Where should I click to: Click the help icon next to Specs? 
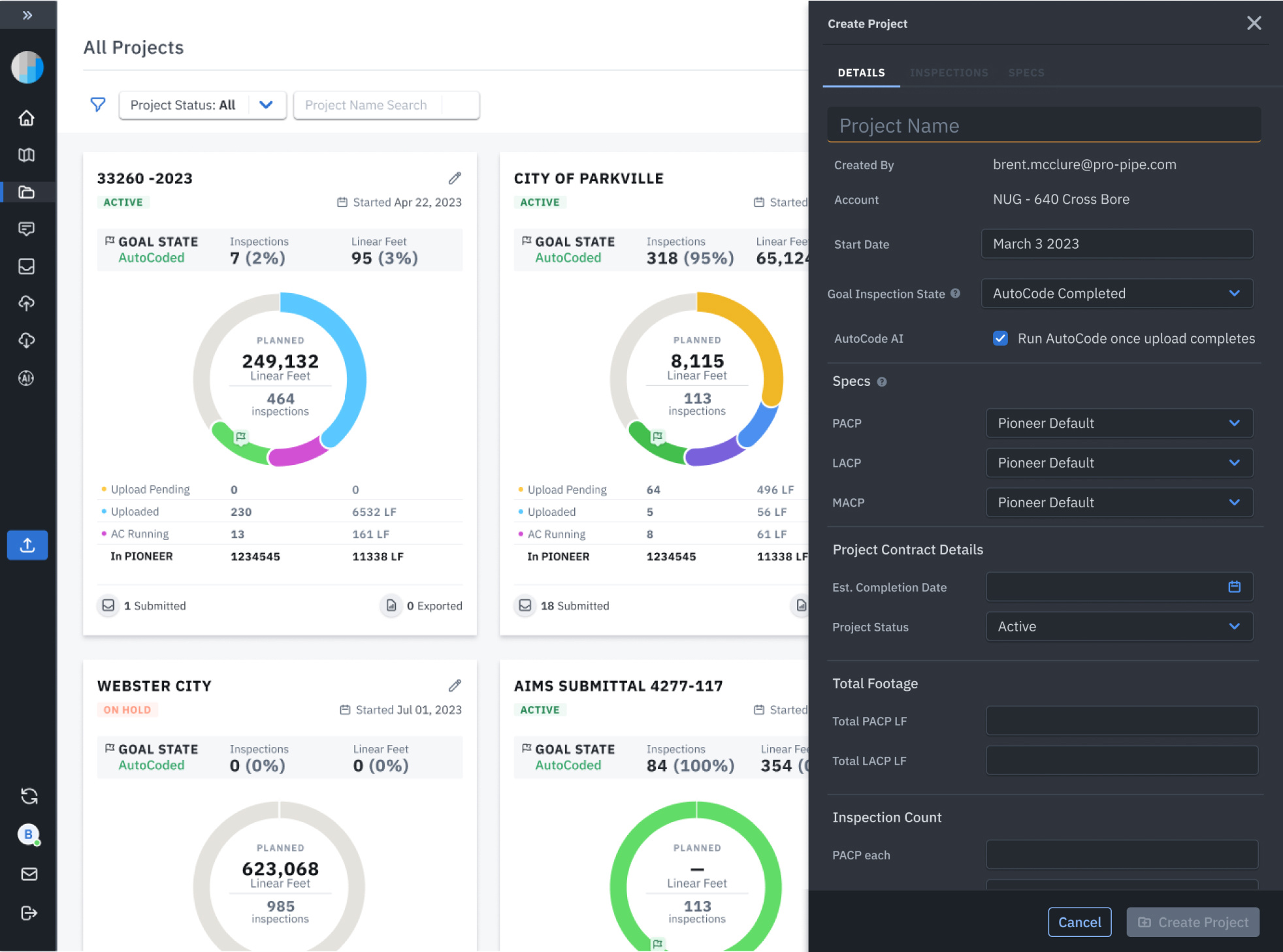point(882,382)
